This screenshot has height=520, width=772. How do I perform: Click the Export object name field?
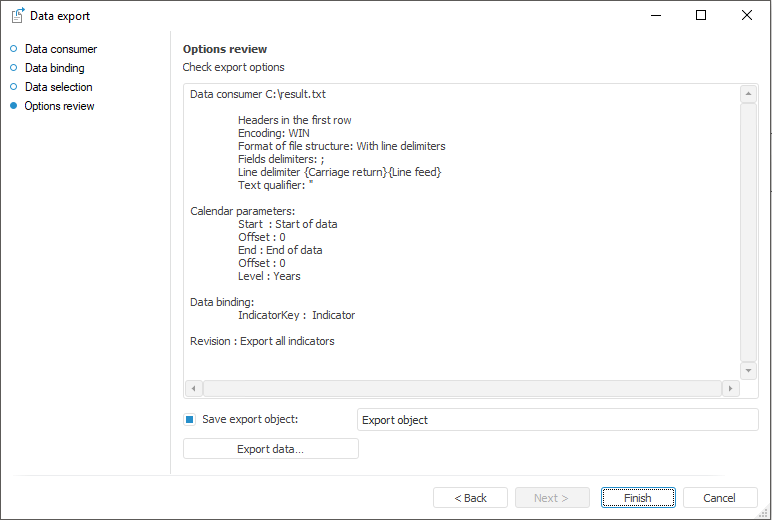pyautogui.click(x=557, y=420)
